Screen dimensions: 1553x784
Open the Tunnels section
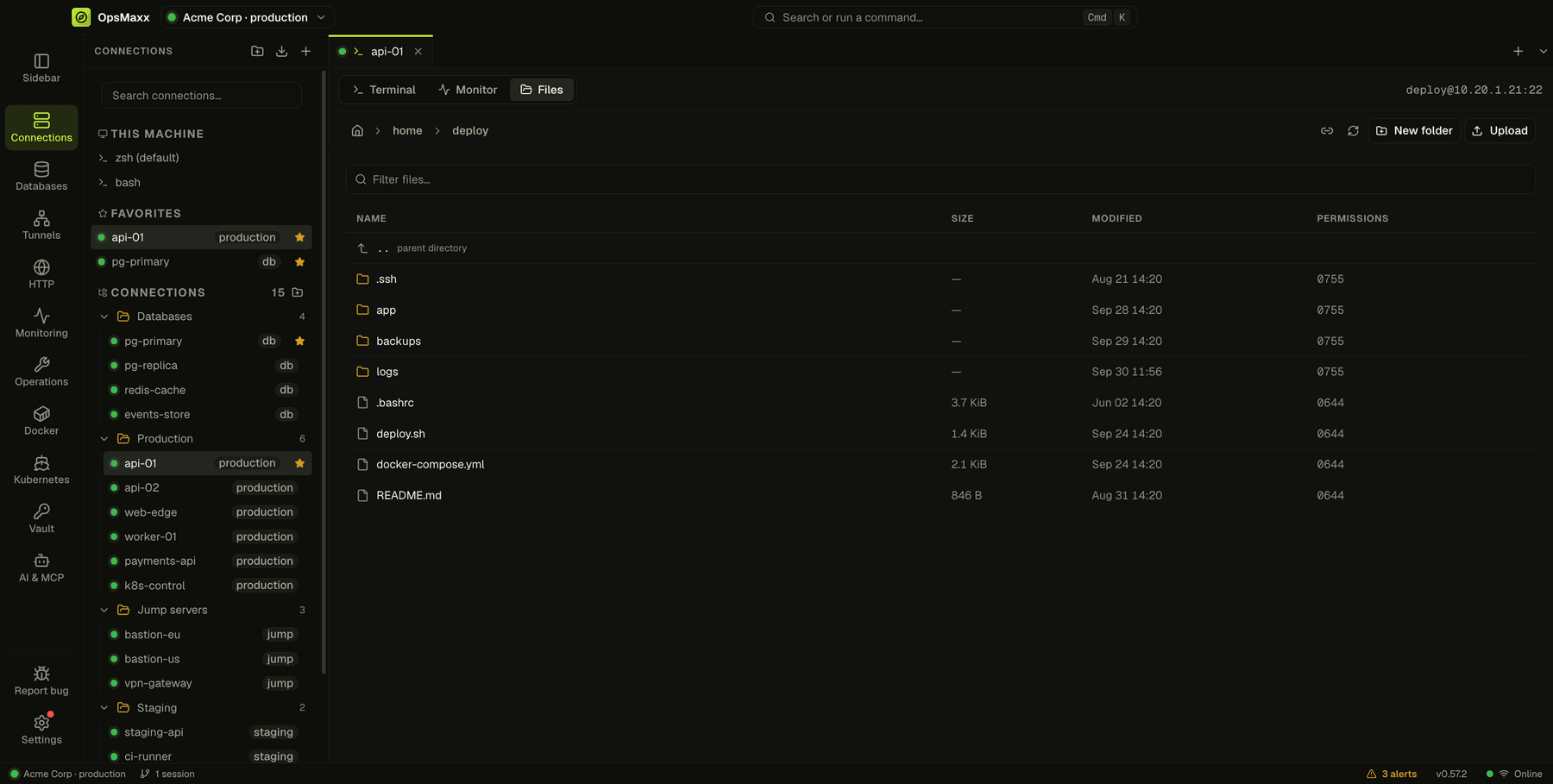coord(41,225)
